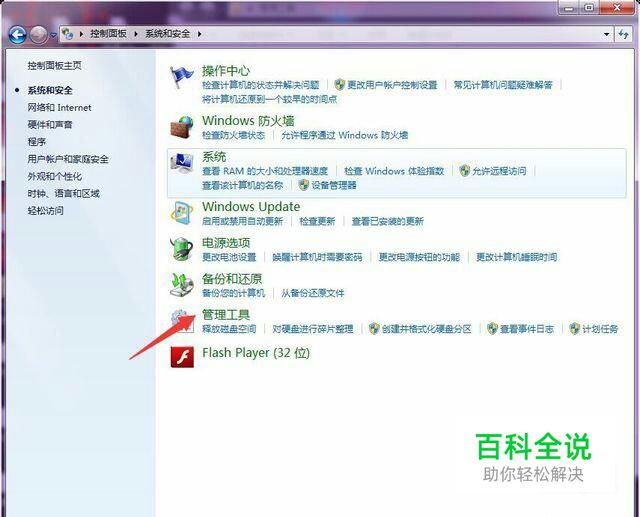This screenshot has height=517, width=640.
Task: Expand arrow after 系统和安全 in breadcrumb
Action: tap(200, 34)
